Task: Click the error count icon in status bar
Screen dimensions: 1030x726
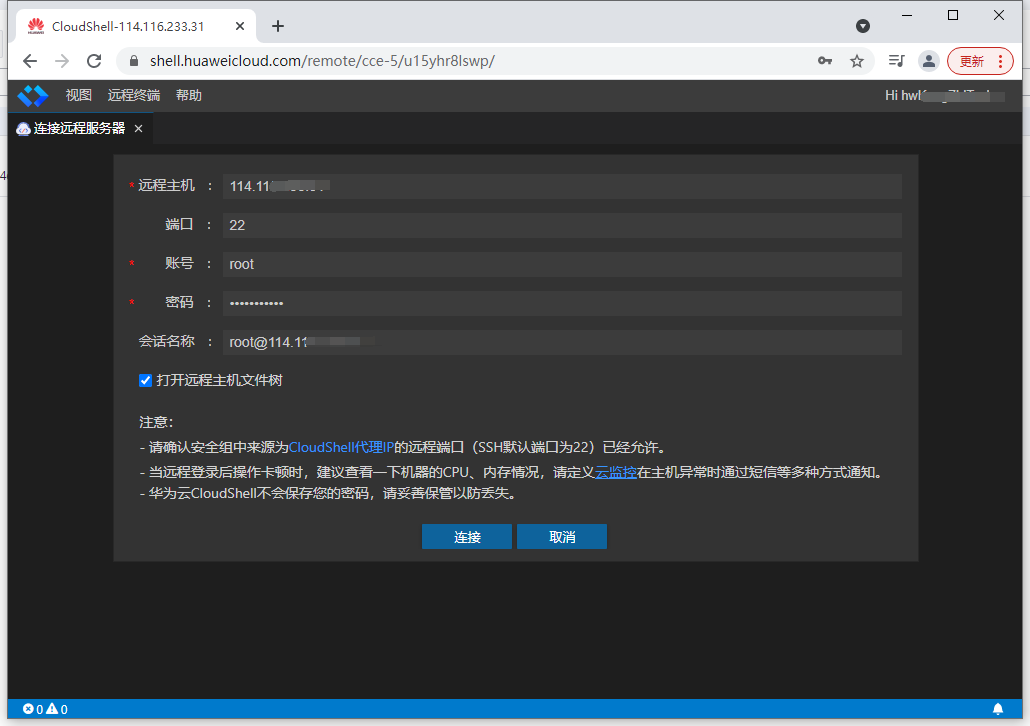Action: tap(28, 709)
